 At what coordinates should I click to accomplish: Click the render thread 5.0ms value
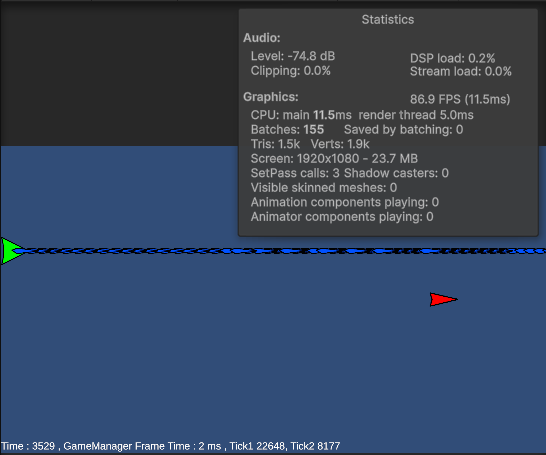click(416, 115)
